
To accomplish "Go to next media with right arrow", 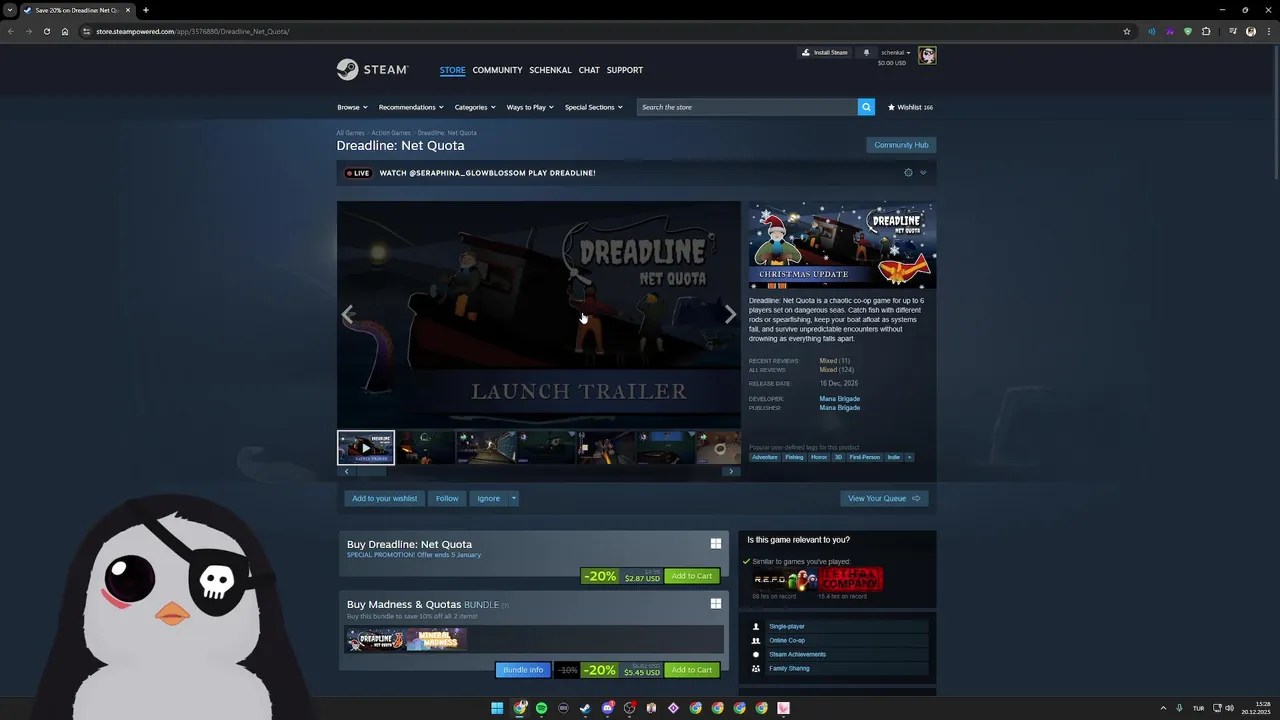I will [x=730, y=314].
